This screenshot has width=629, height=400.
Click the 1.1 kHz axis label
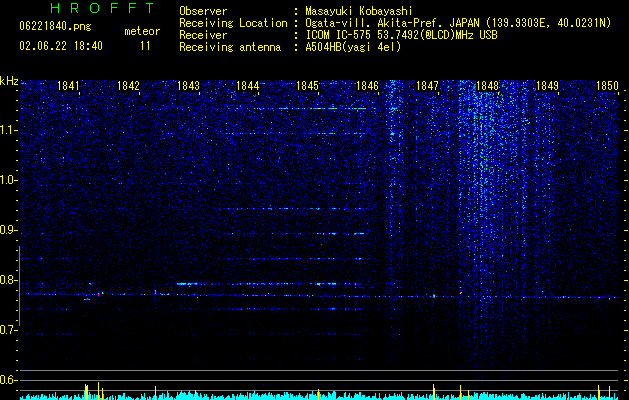pos(8,130)
